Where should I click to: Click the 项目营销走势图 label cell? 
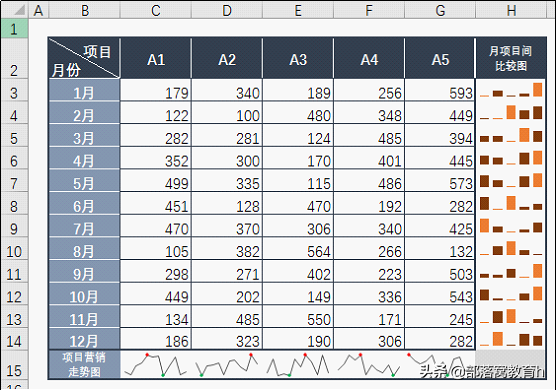84,364
